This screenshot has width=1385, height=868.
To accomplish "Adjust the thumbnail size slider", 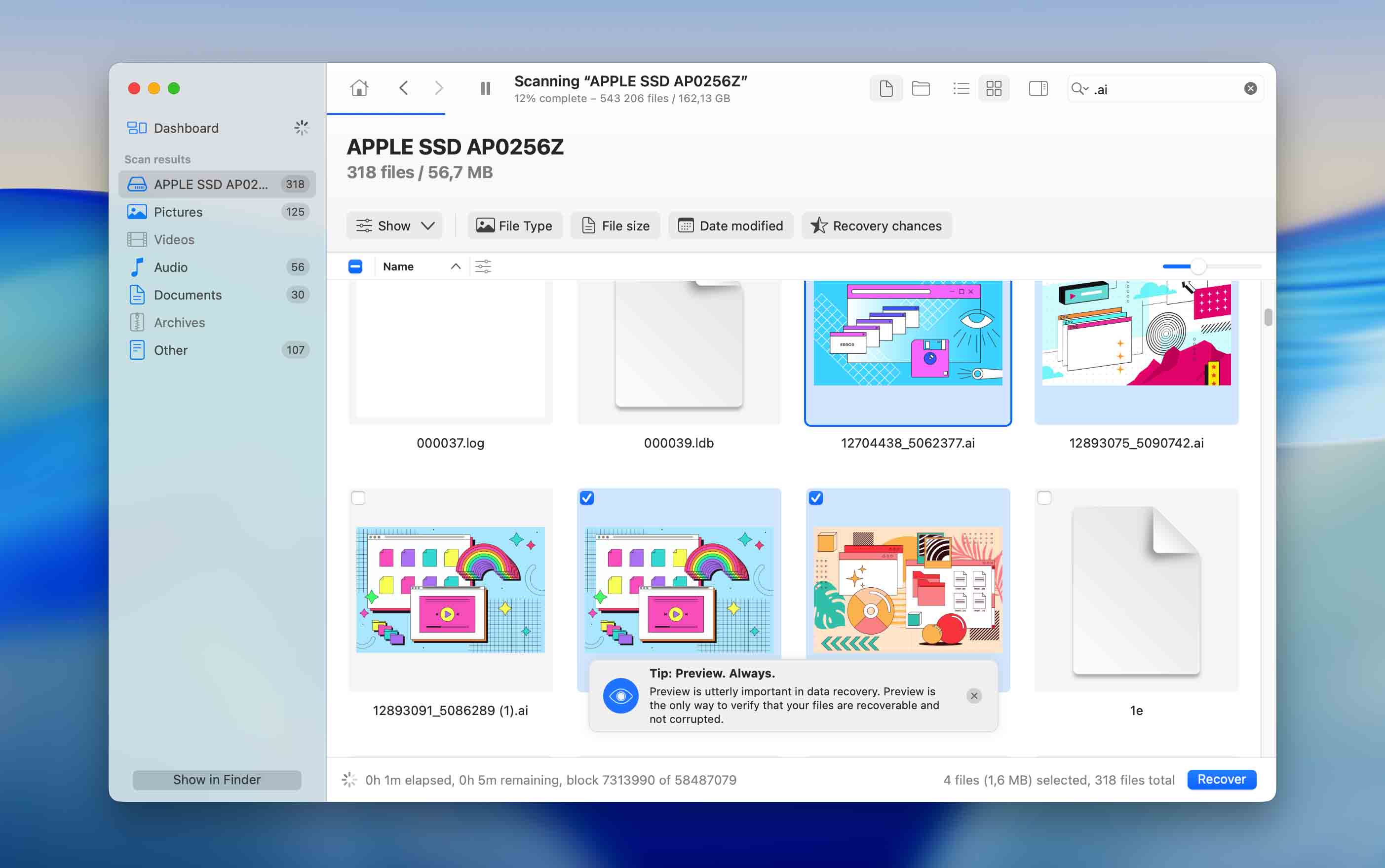I will (1198, 266).
